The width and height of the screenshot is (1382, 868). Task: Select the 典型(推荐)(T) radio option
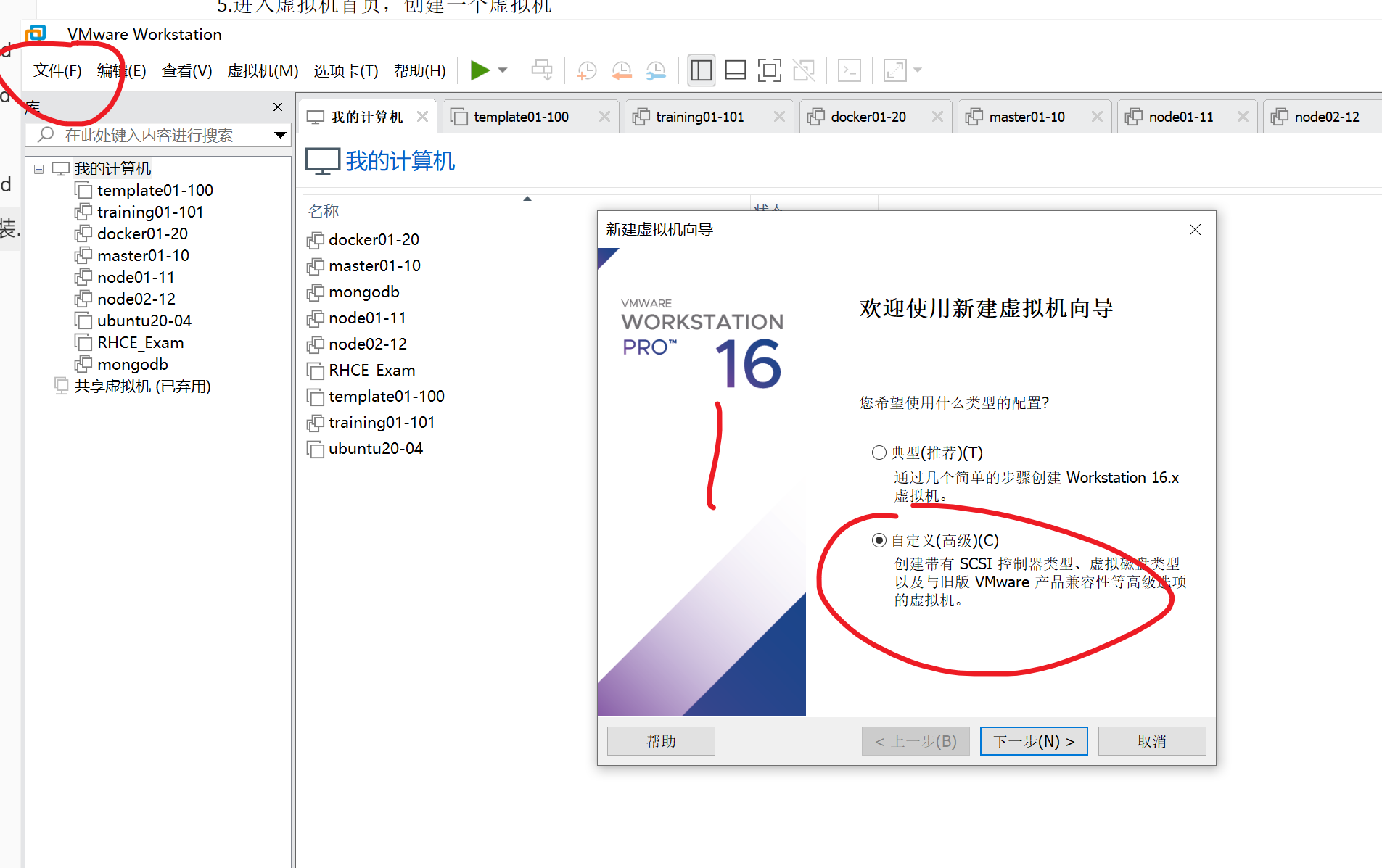[x=879, y=452]
